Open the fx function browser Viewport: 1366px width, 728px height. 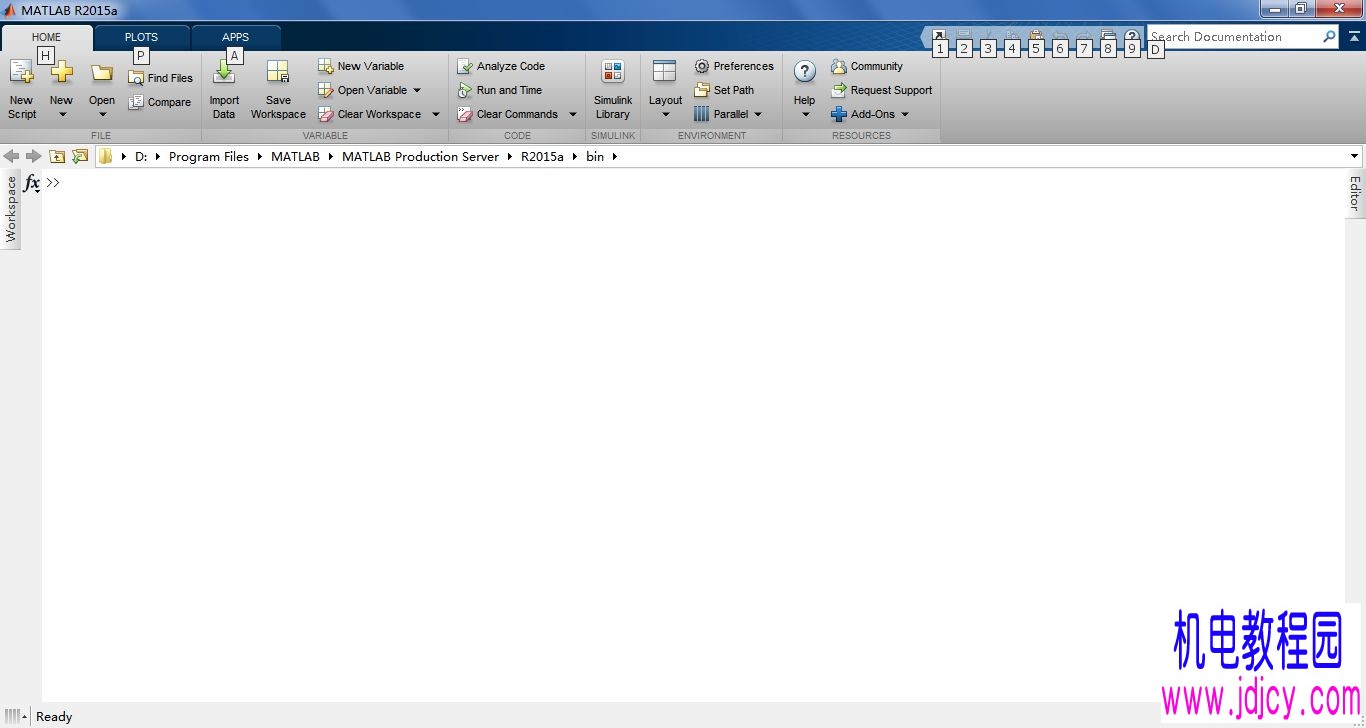(32, 183)
